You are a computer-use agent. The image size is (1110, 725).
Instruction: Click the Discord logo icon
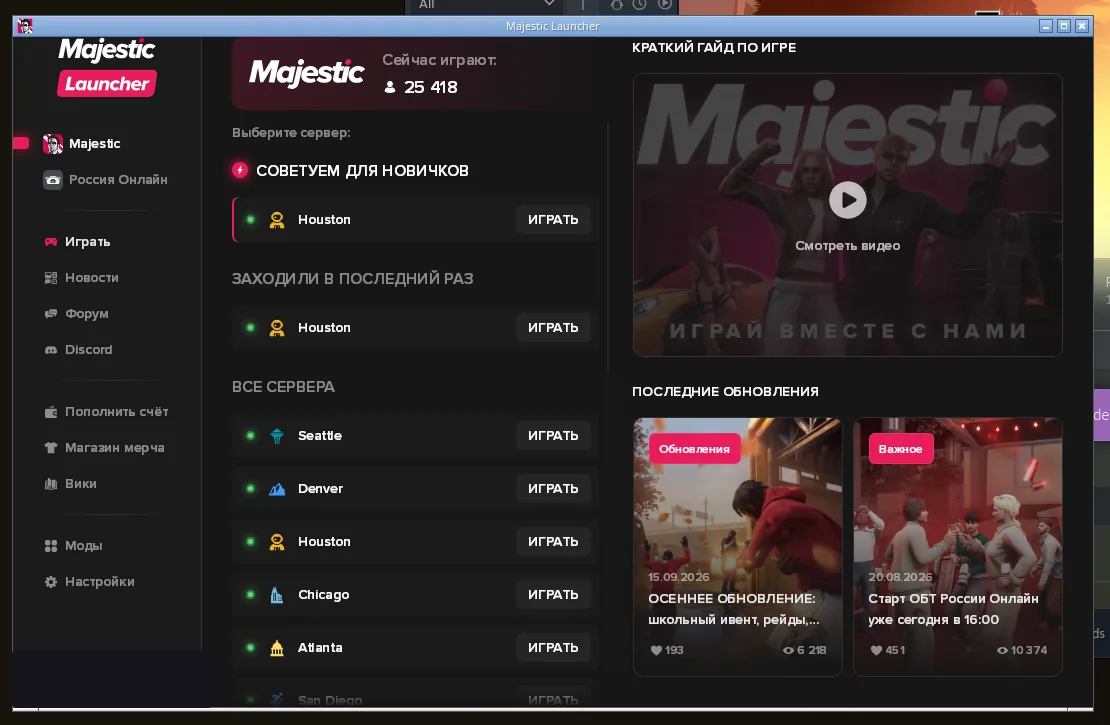pos(51,350)
